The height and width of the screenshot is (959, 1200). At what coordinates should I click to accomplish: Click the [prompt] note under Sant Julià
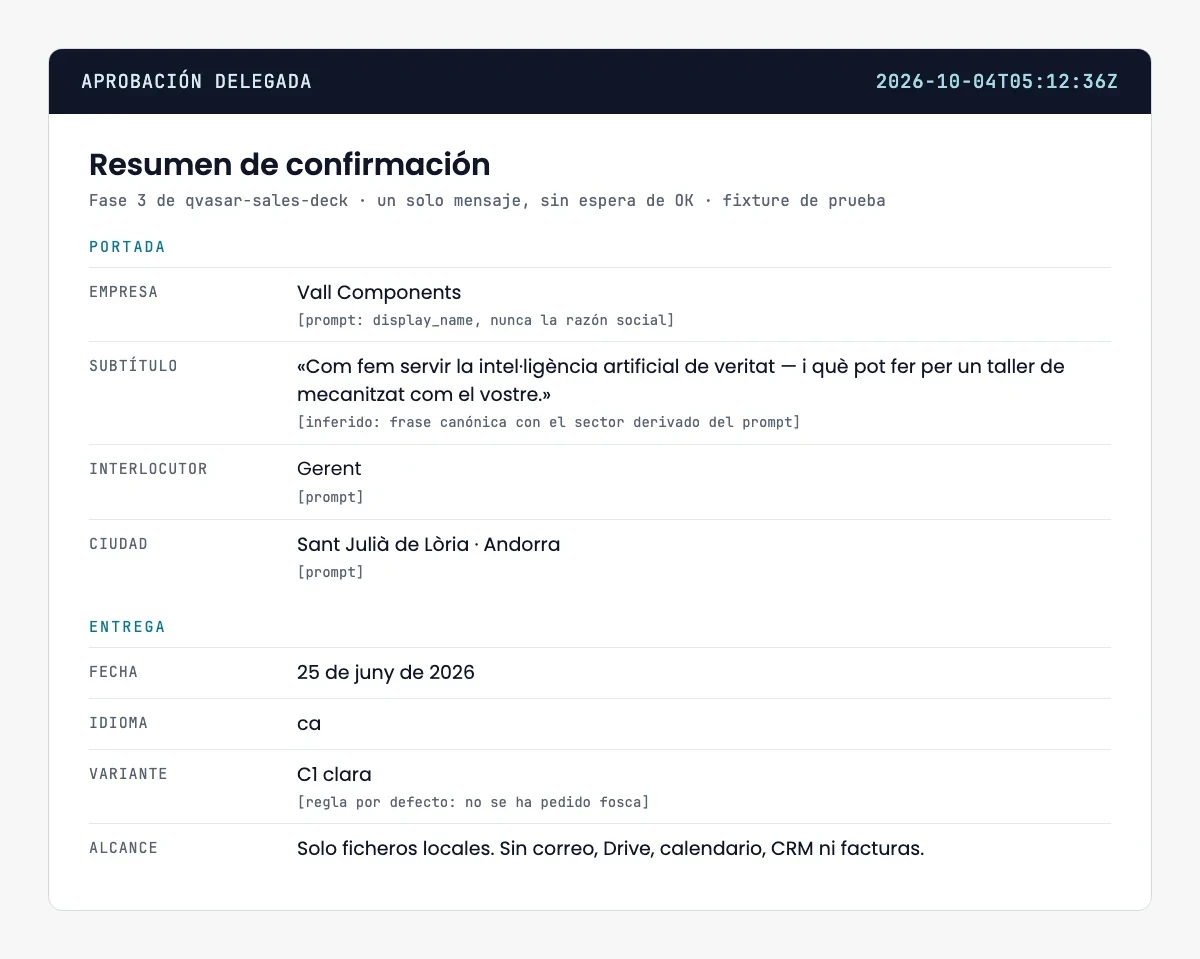pos(330,573)
